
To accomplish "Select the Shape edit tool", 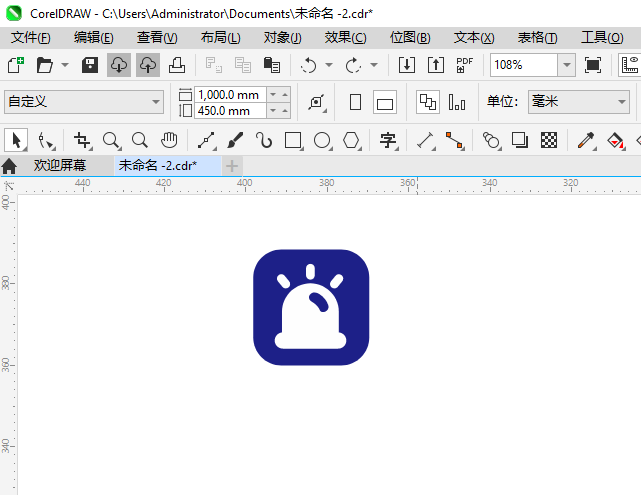I will (45, 141).
